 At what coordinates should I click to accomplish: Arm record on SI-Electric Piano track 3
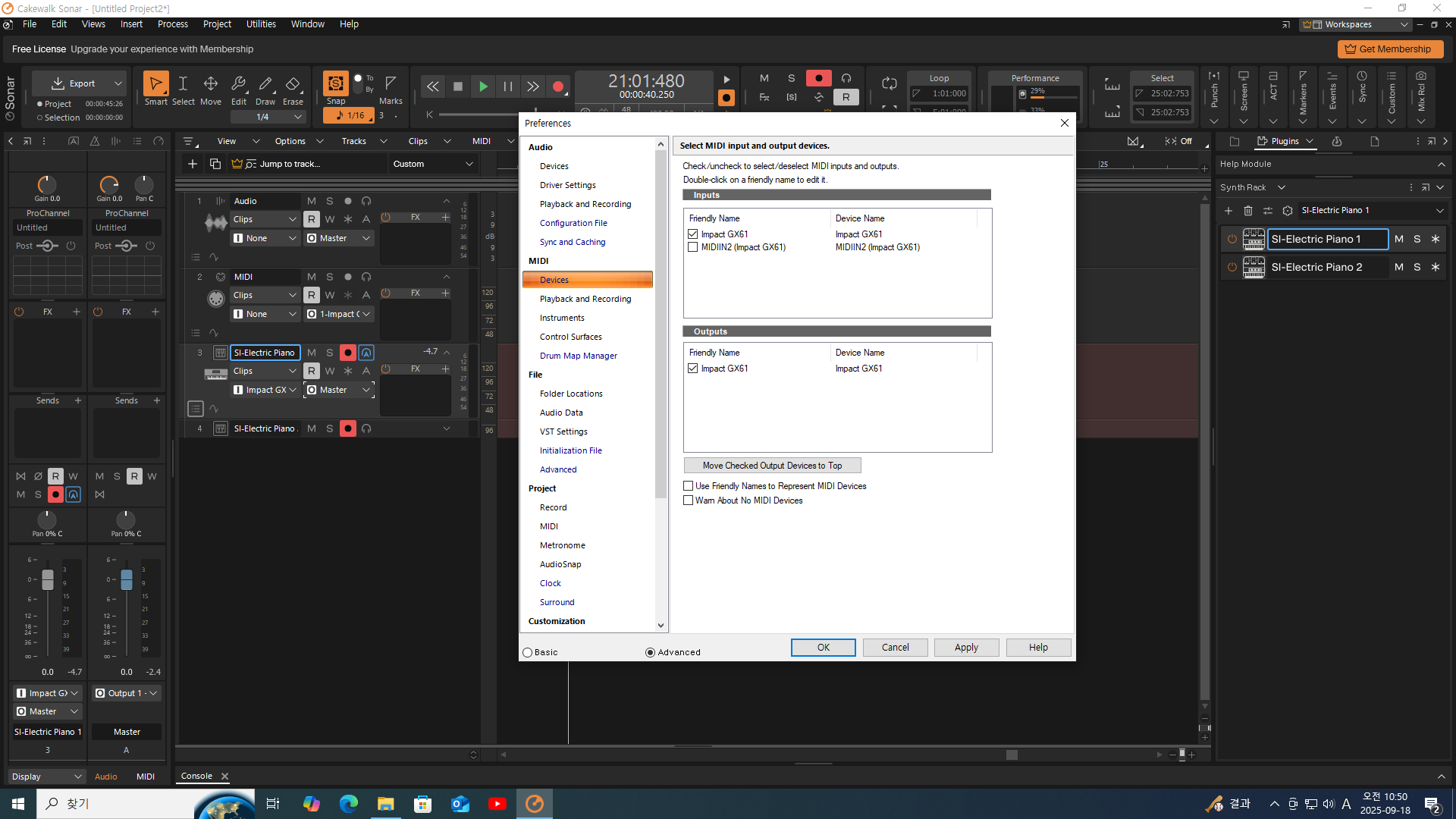pos(348,353)
